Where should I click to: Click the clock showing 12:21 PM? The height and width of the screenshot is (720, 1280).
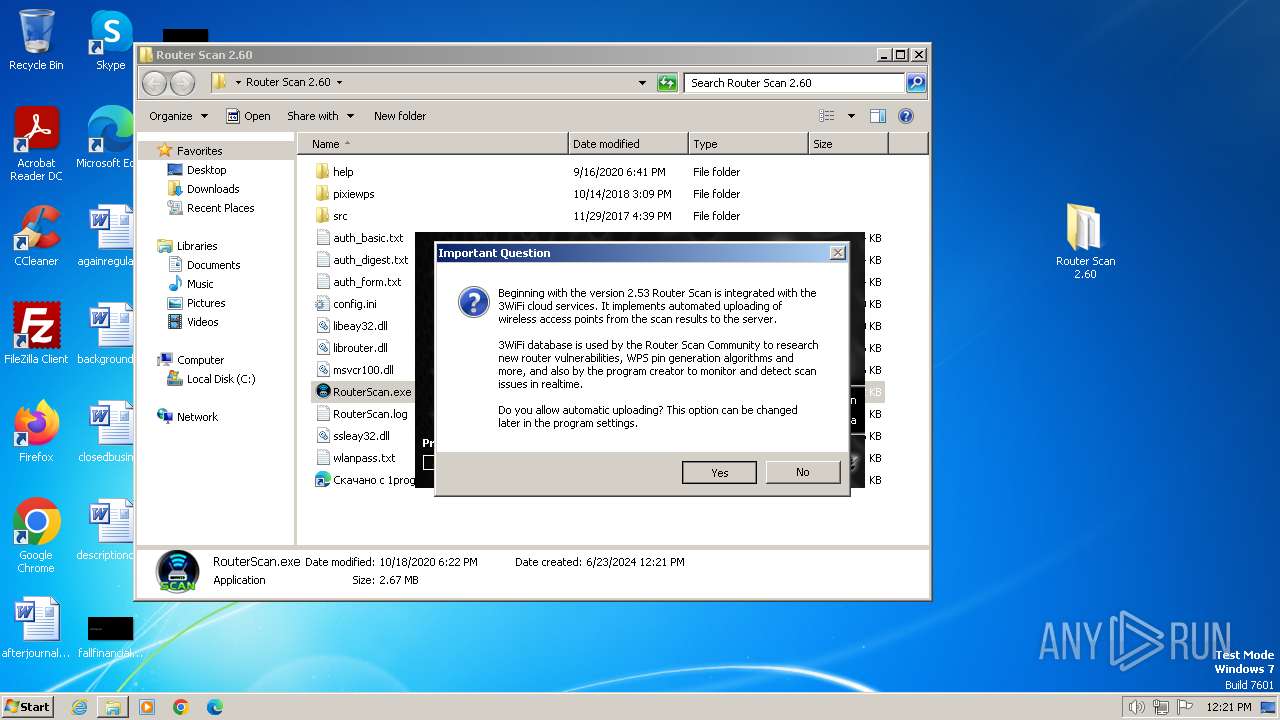(1229, 707)
